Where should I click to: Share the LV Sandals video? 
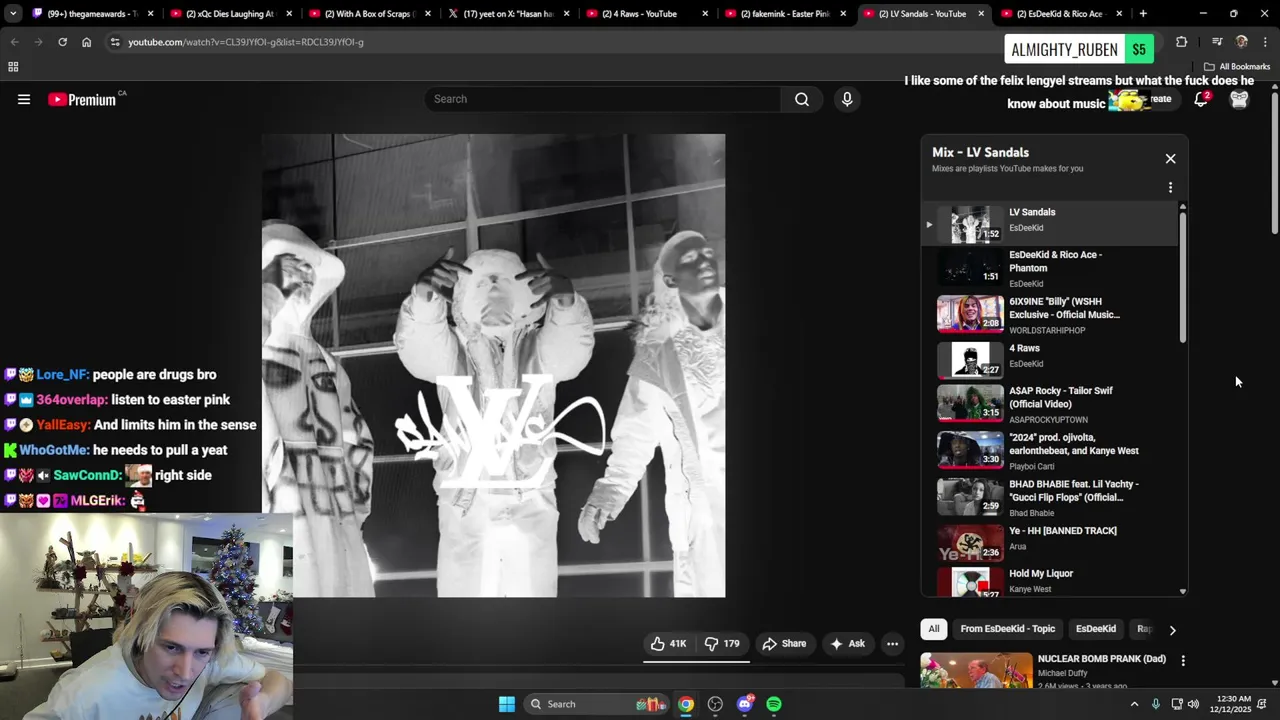[x=784, y=644]
